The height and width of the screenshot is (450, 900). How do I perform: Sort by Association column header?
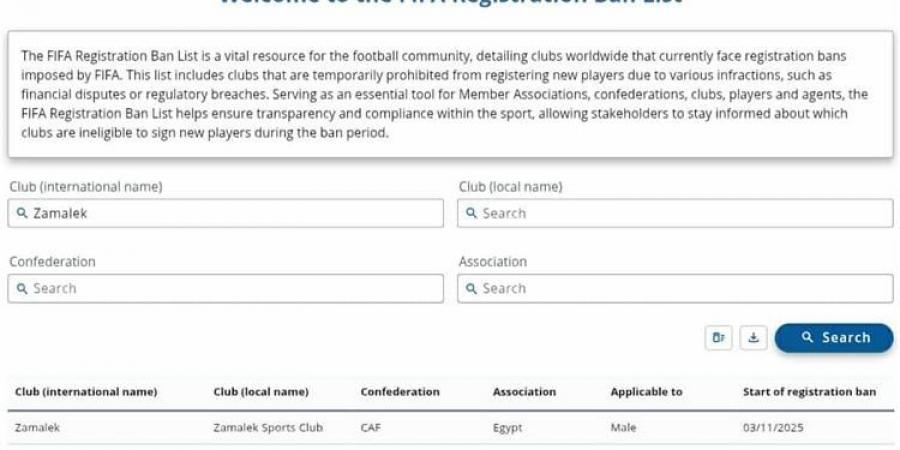(x=524, y=392)
